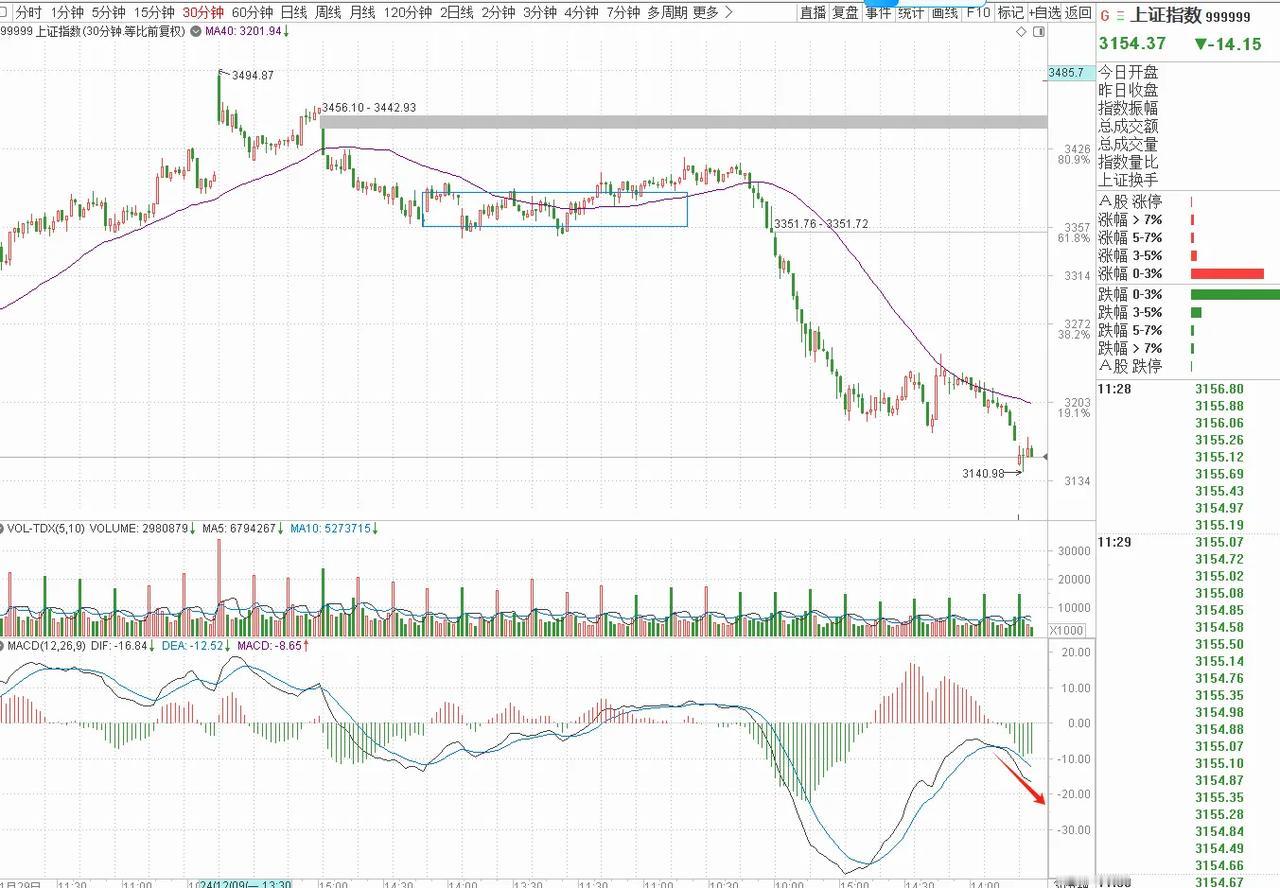Open the 多周期 multi-period view

tap(667, 12)
